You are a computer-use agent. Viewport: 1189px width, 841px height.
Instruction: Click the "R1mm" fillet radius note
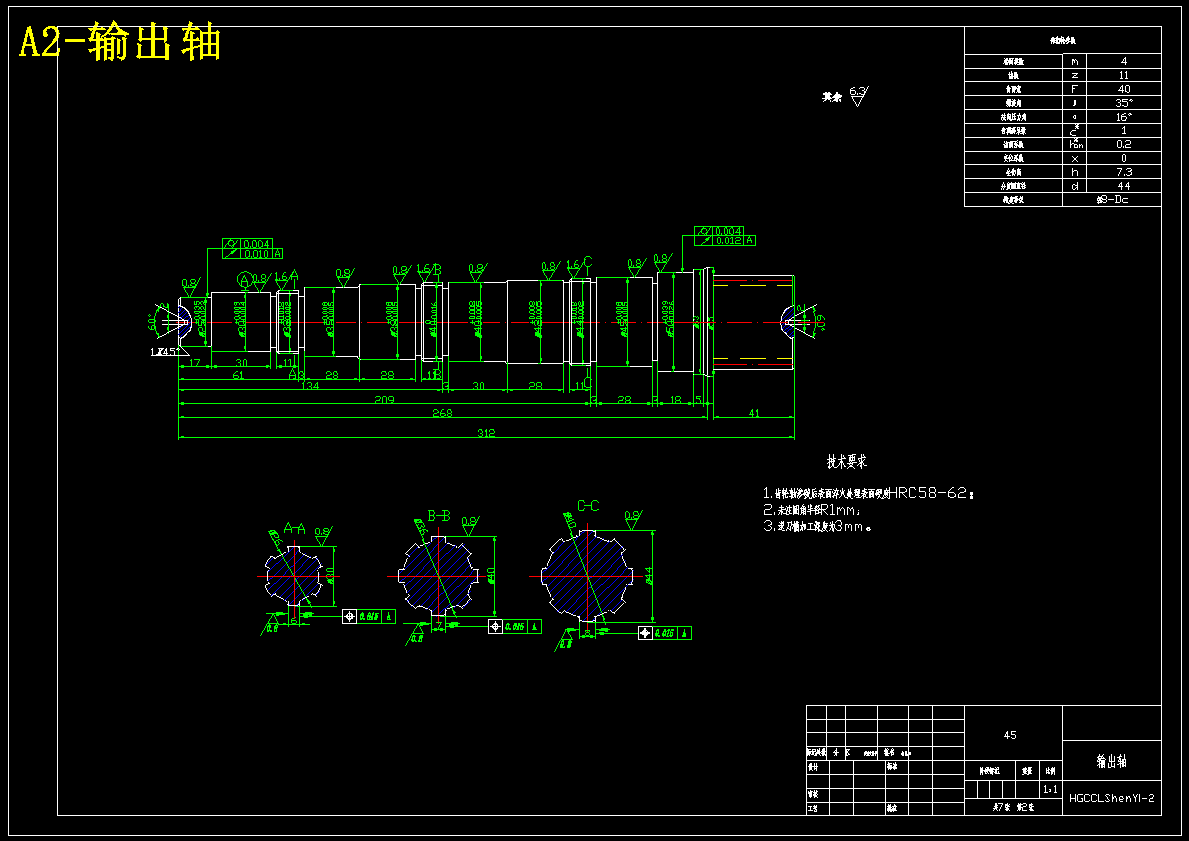(x=840, y=510)
